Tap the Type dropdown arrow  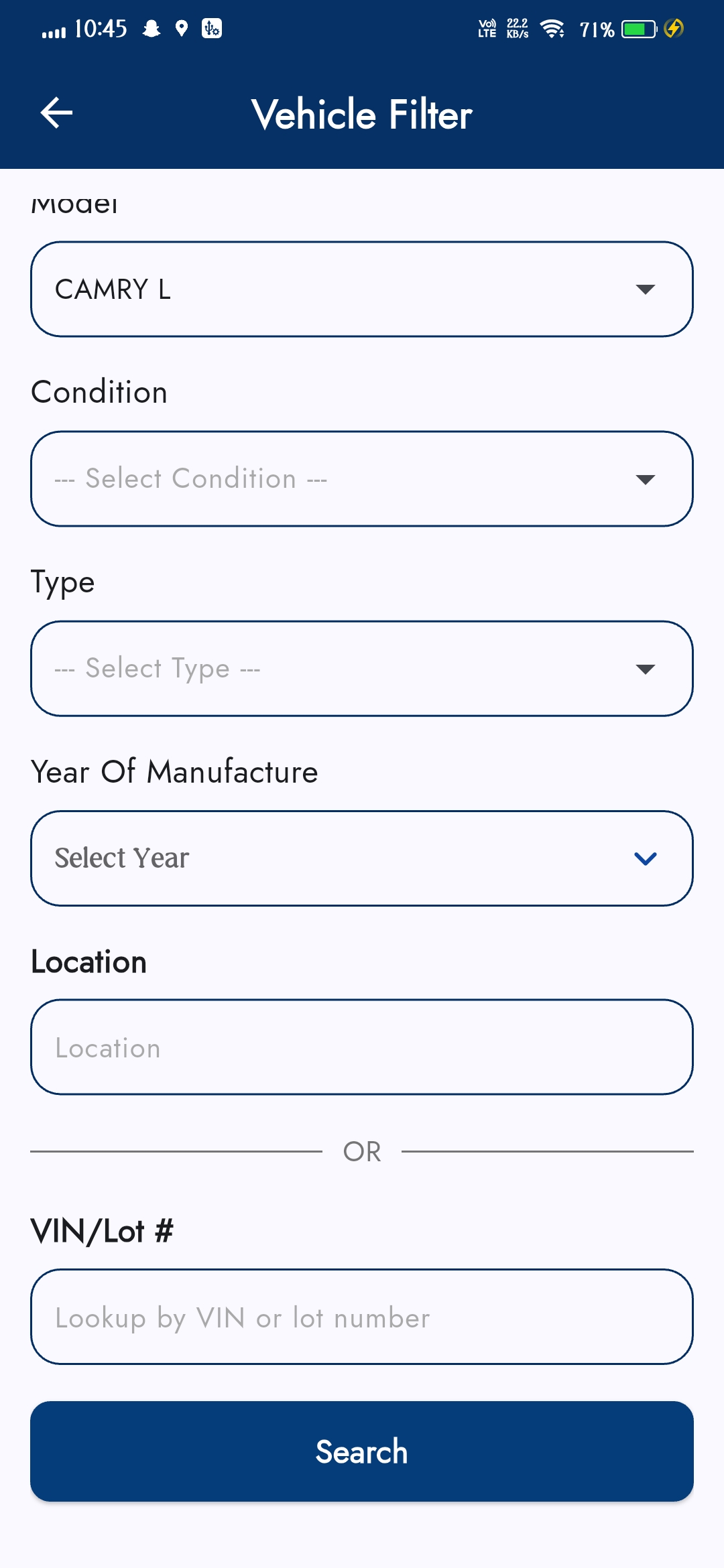pos(645,669)
